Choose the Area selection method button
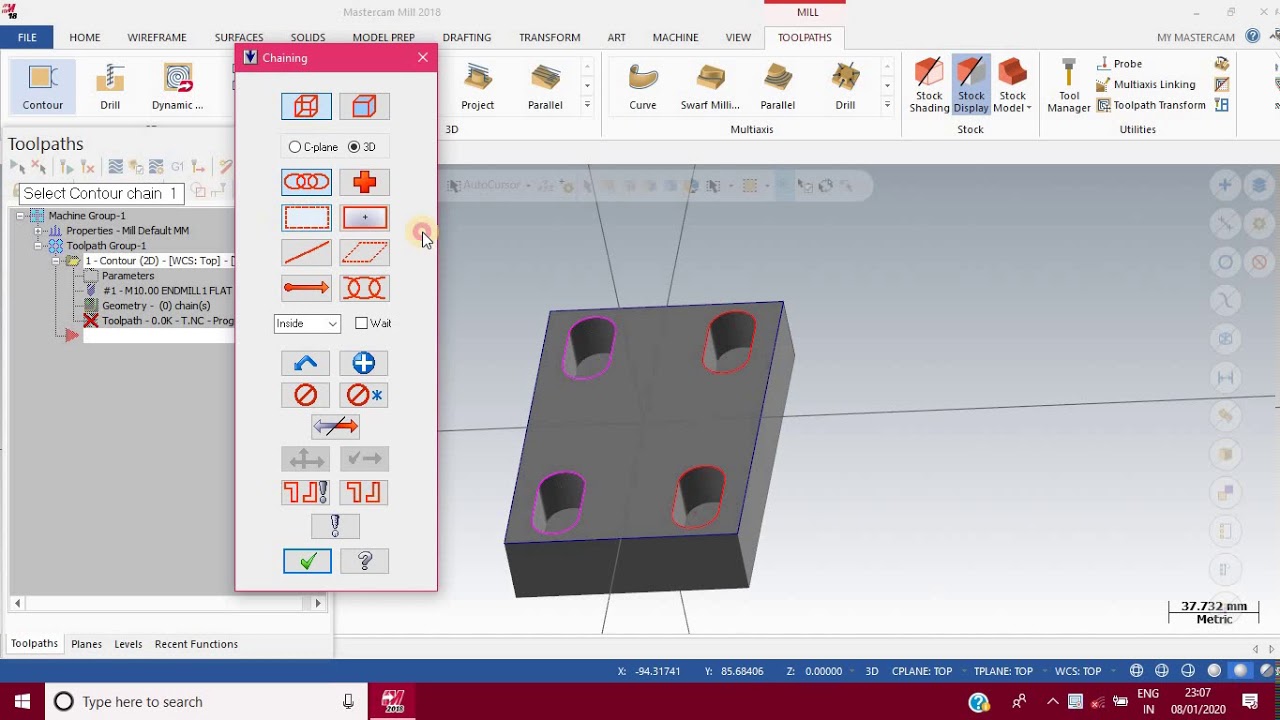 click(x=364, y=218)
